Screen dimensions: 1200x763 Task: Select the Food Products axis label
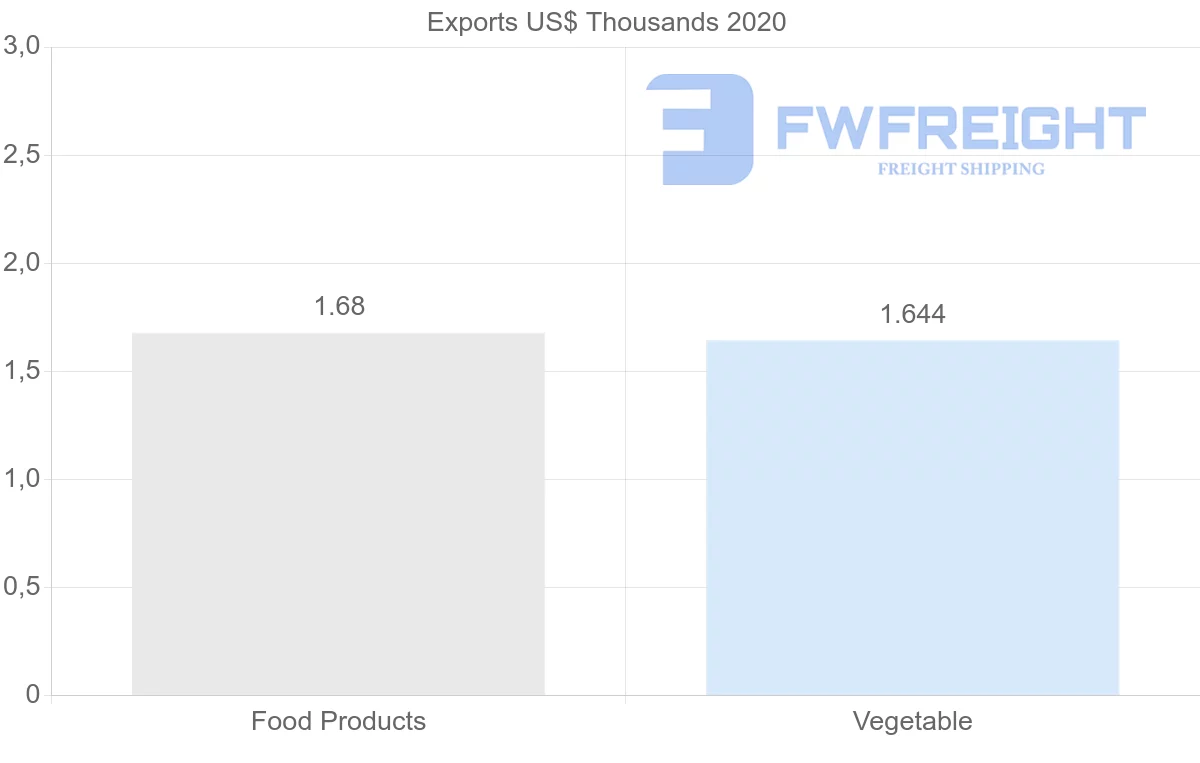tap(338, 721)
